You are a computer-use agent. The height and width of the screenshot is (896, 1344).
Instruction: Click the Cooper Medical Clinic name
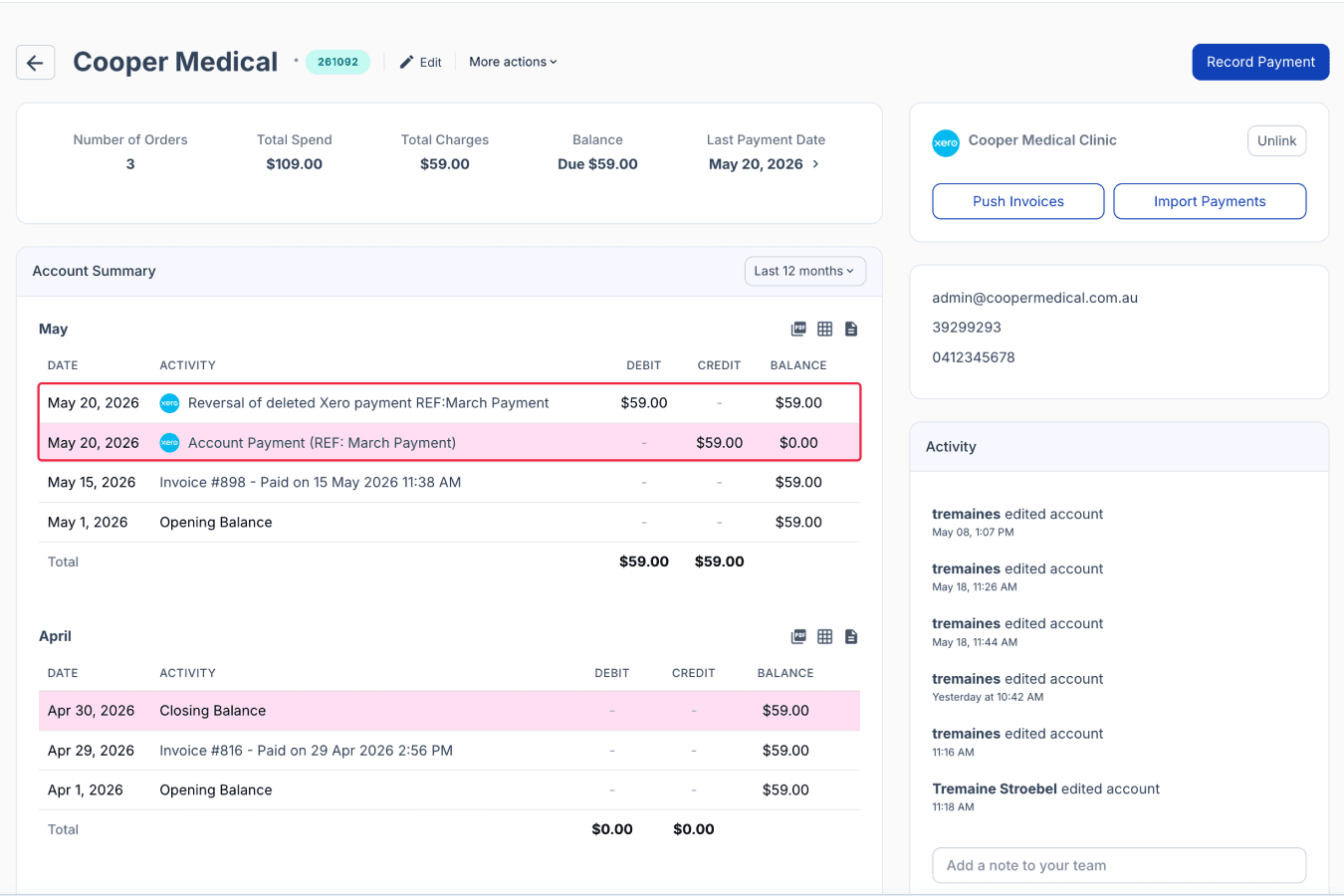click(1042, 140)
